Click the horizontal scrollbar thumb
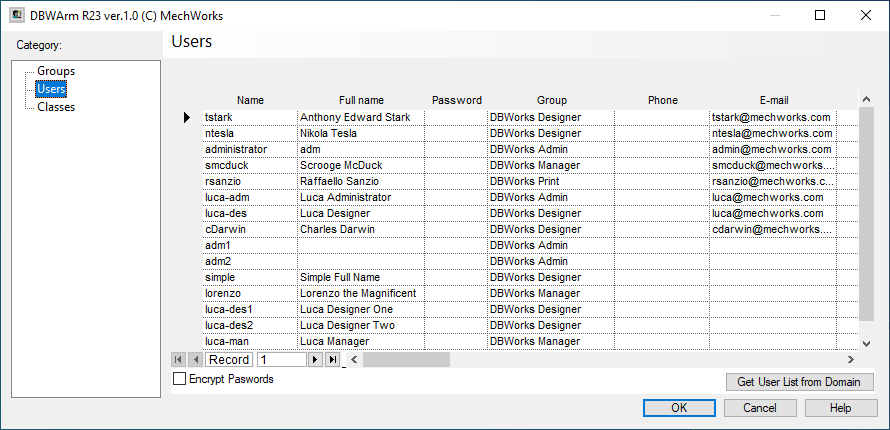 pyautogui.click(x=406, y=360)
